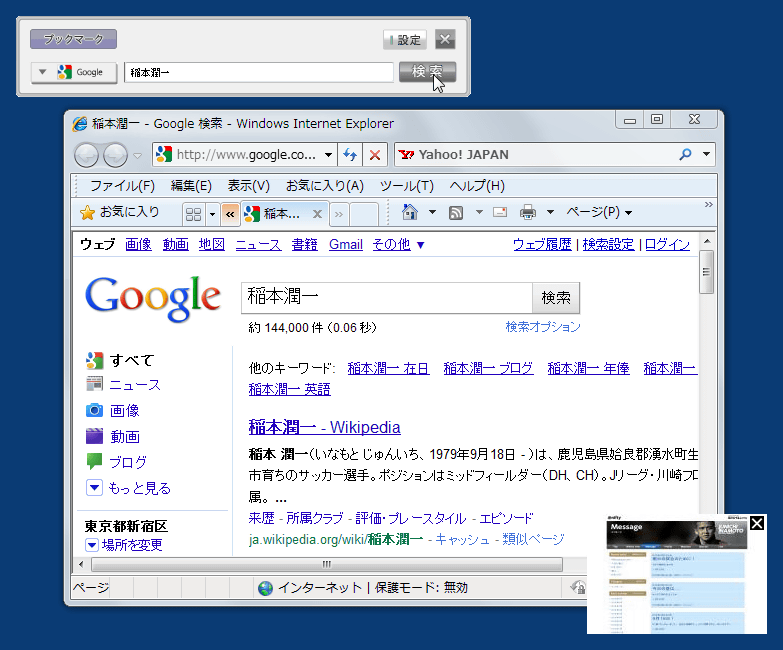This screenshot has width=783, height=650.
Task: Open the 画像 link in Google top bar
Action: [x=138, y=244]
